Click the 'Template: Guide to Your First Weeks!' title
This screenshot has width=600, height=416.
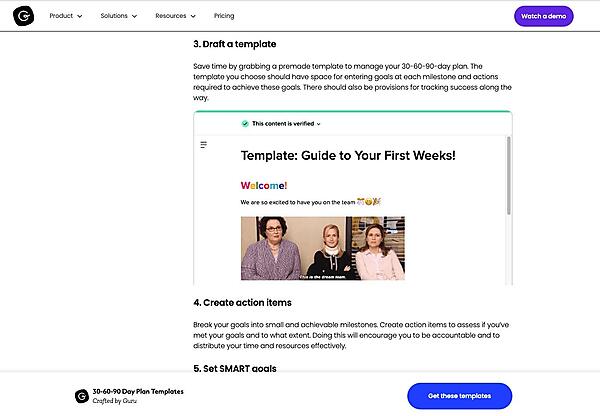tap(348, 155)
